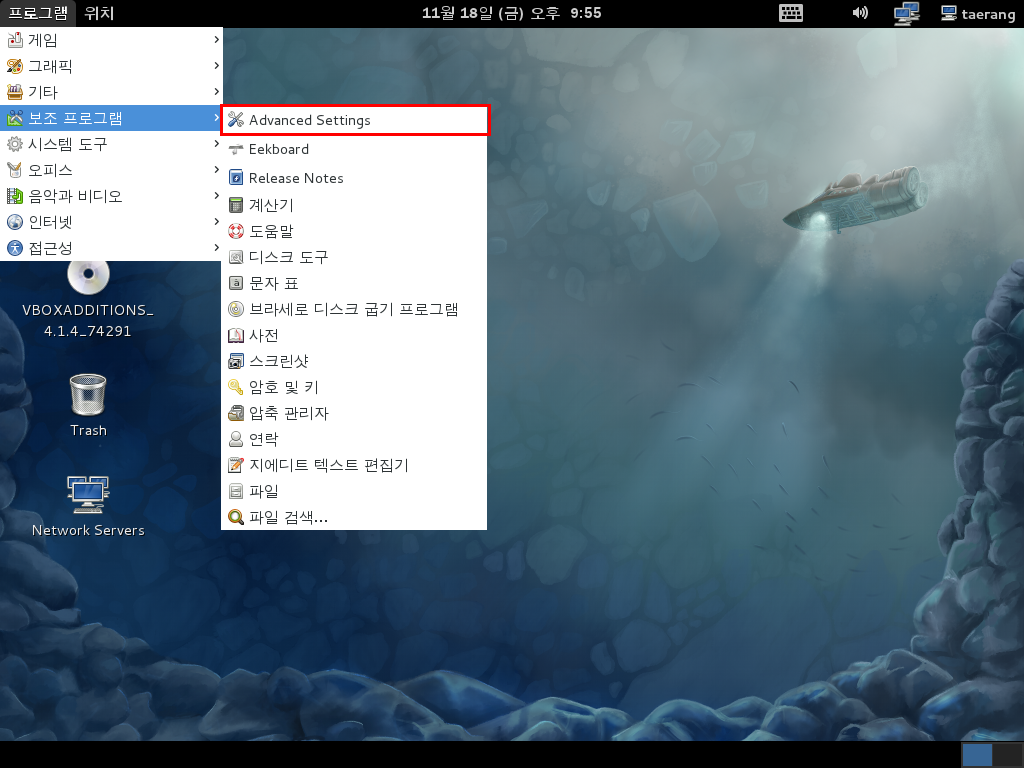
Task: Click the 오피스 office category icon
Action: (14, 170)
